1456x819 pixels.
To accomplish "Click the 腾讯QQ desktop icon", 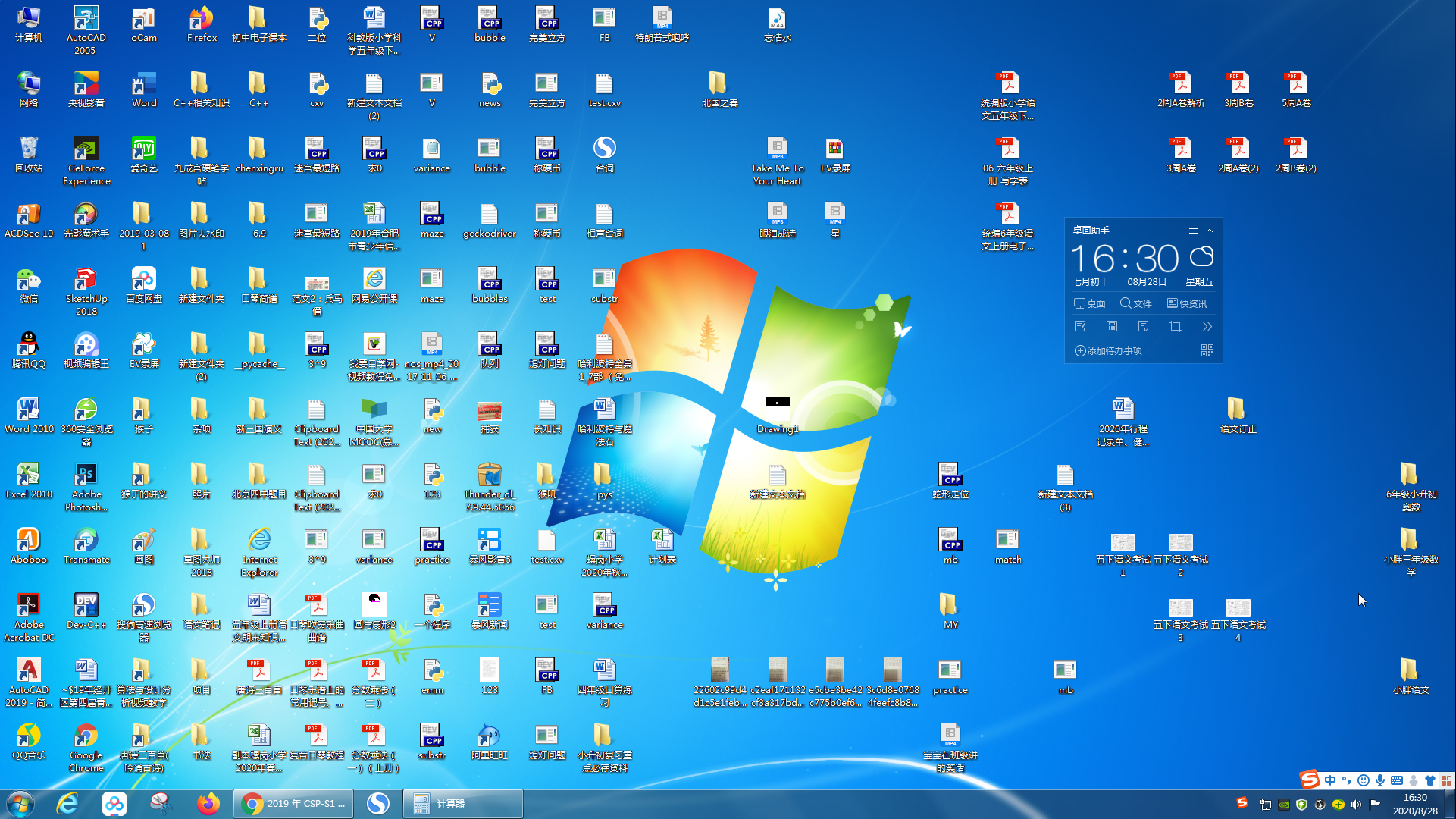I will tap(29, 350).
